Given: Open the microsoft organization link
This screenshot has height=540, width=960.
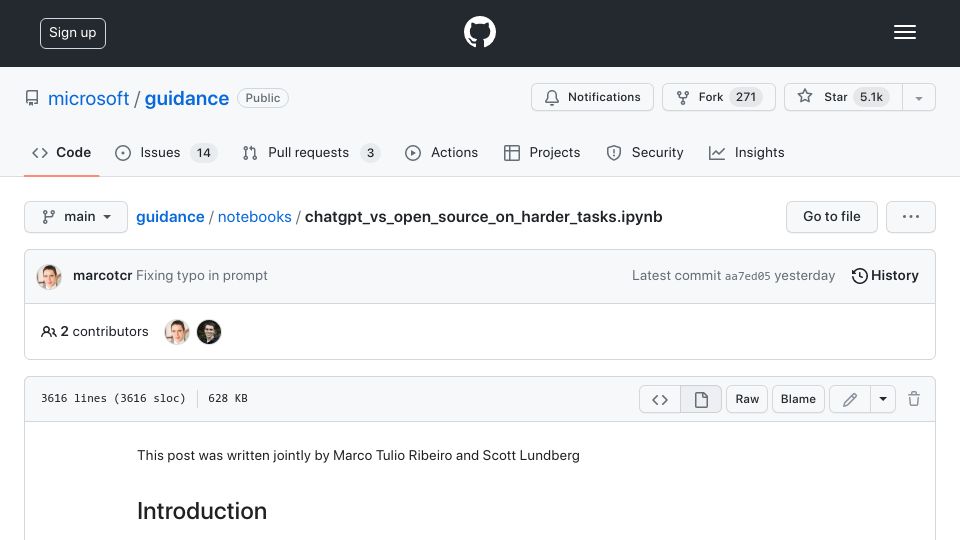Looking at the screenshot, I should point(88,98).
